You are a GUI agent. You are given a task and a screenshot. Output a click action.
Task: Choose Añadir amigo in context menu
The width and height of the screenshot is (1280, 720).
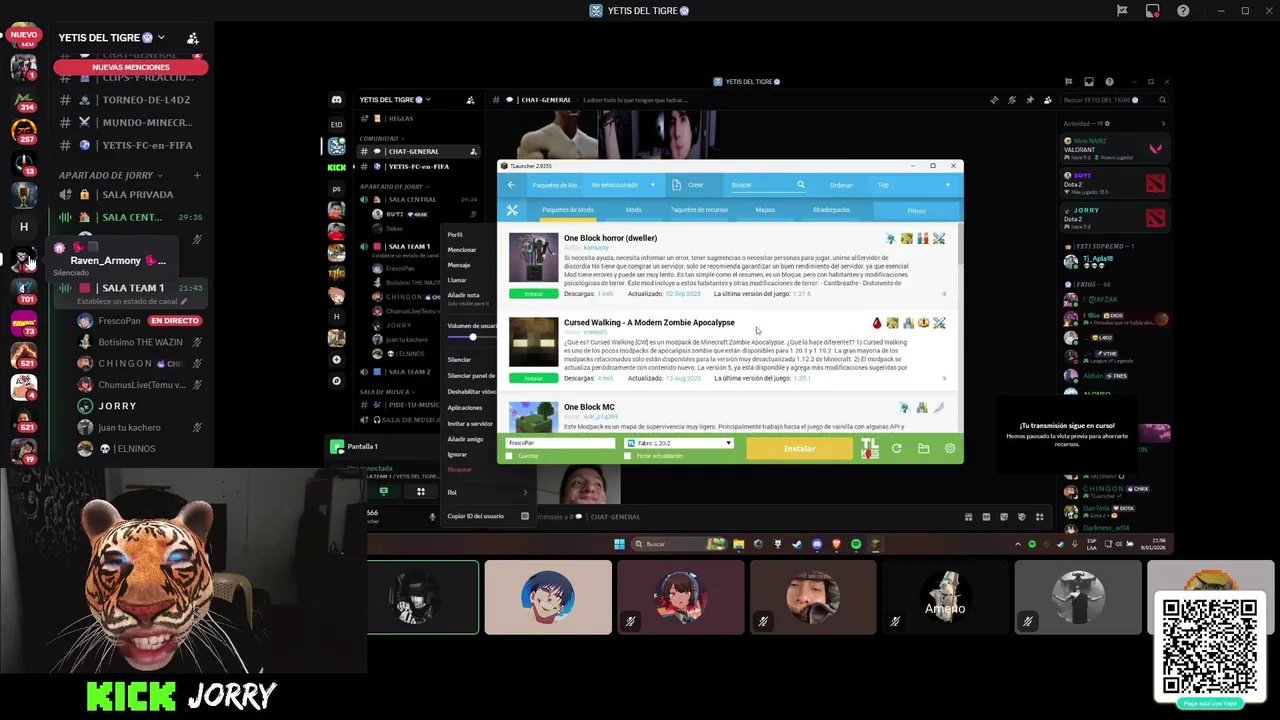(x=465, y=439)
